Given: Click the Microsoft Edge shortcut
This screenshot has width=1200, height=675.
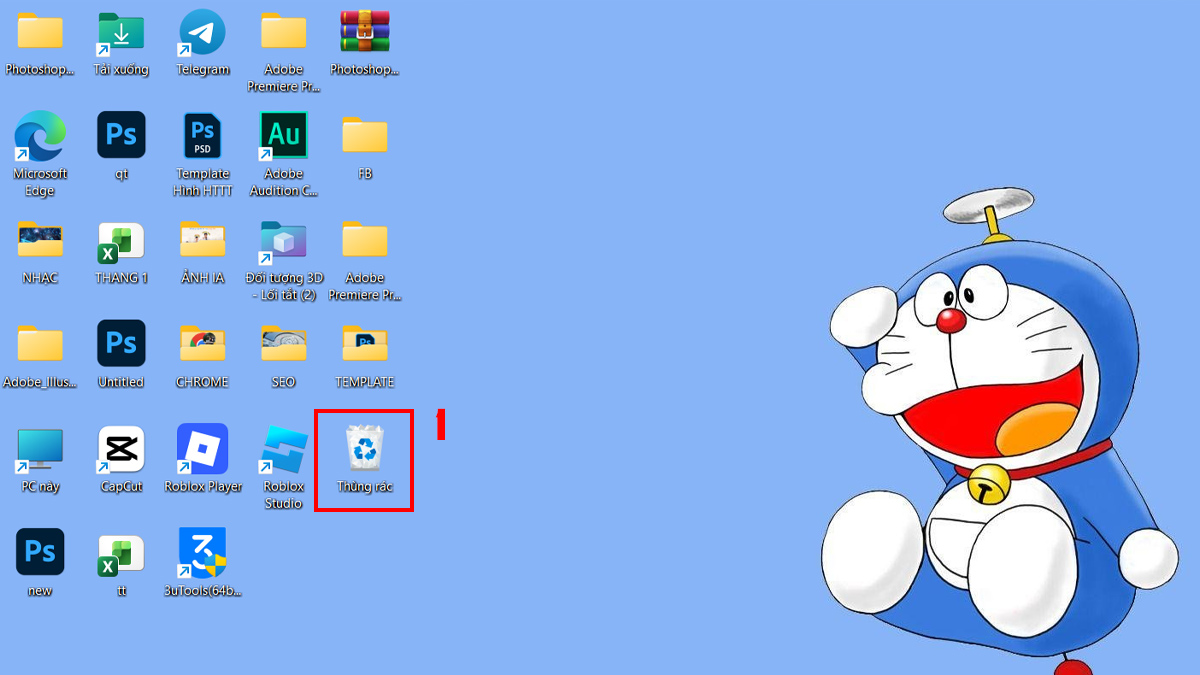Looking at the screenshot, I should click(x=40, y=136).
